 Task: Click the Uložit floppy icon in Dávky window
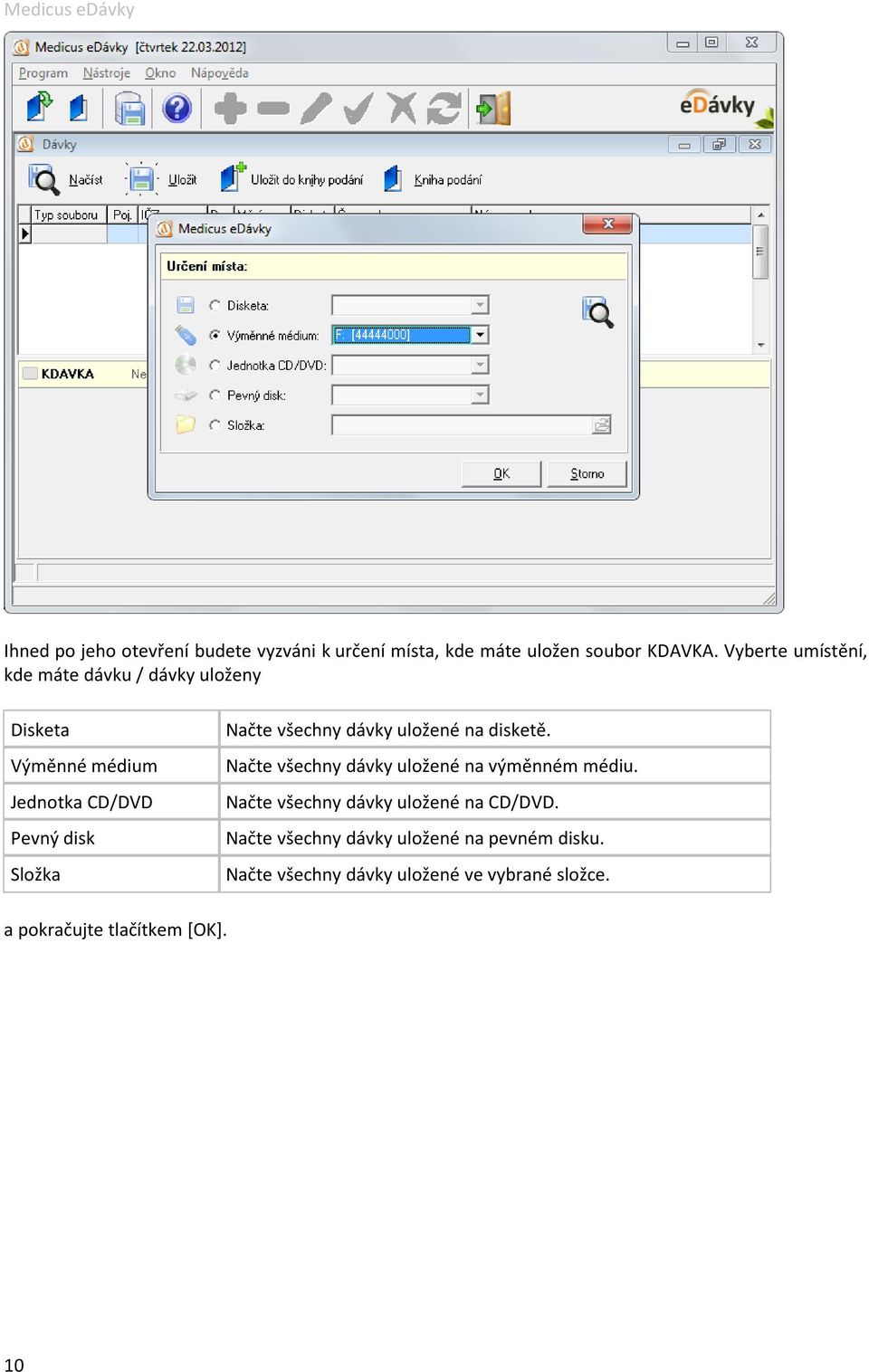tap(141, 178)
